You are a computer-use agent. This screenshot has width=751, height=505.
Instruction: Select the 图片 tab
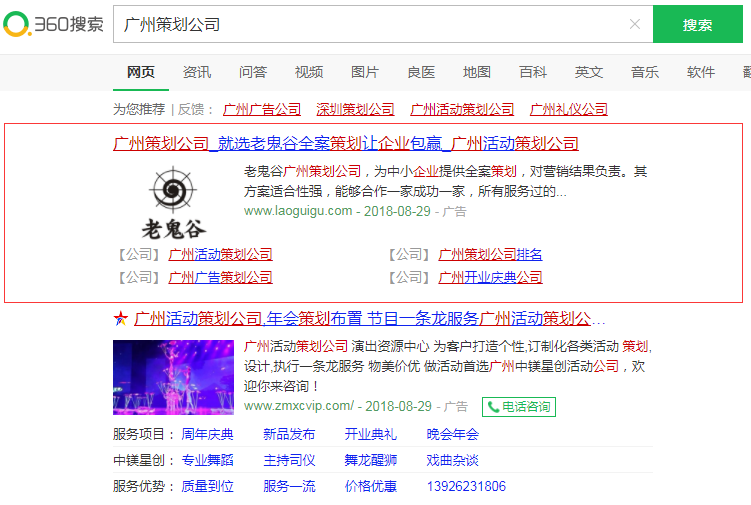coord(365,72)
